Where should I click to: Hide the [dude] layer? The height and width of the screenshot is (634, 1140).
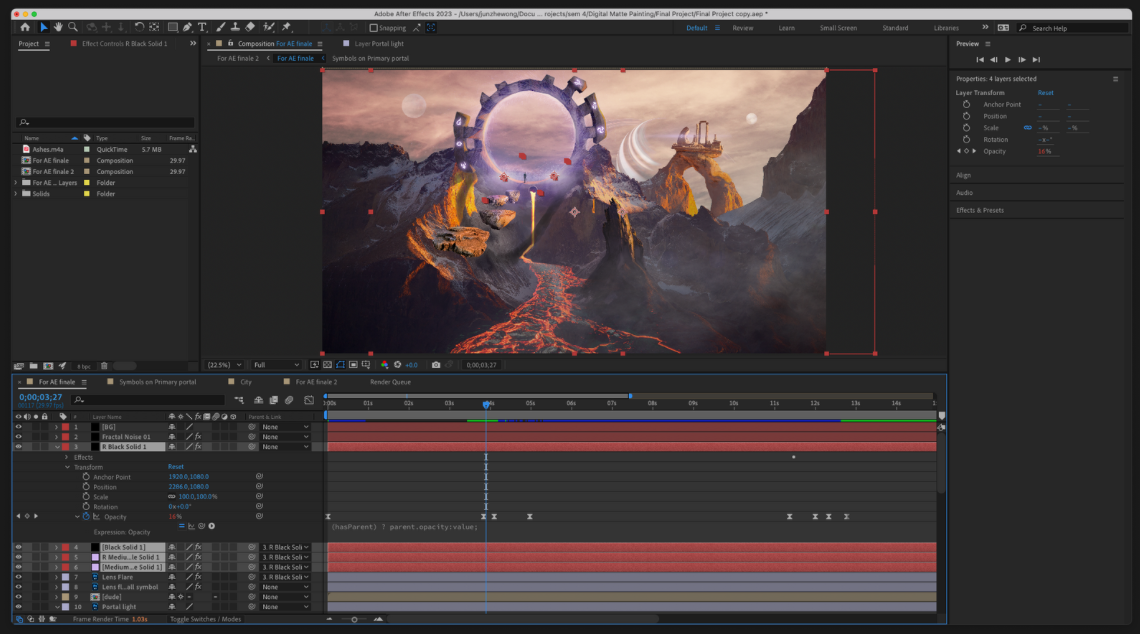(18, 597)
